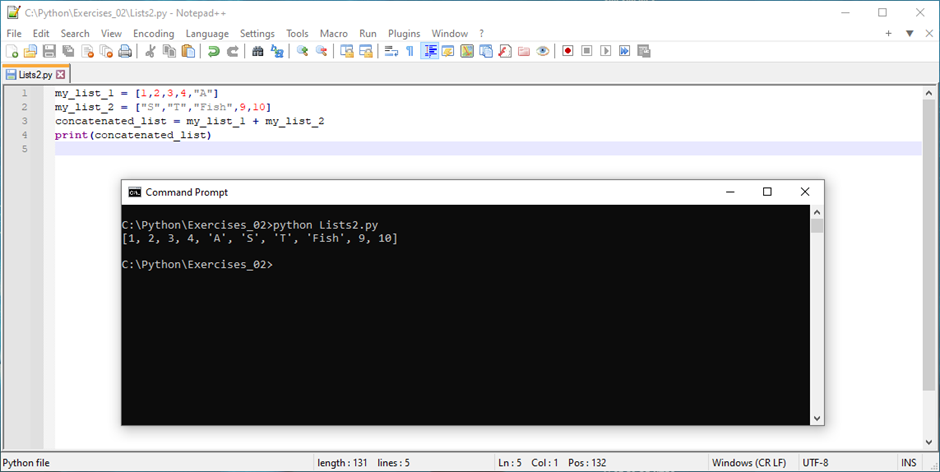Redo the edit via toolbar
Viewport: 940px width, 472px height.
point(233,52)
